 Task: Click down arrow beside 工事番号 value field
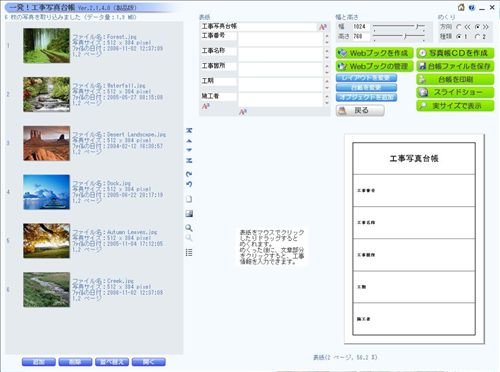(x=327, y=42)
